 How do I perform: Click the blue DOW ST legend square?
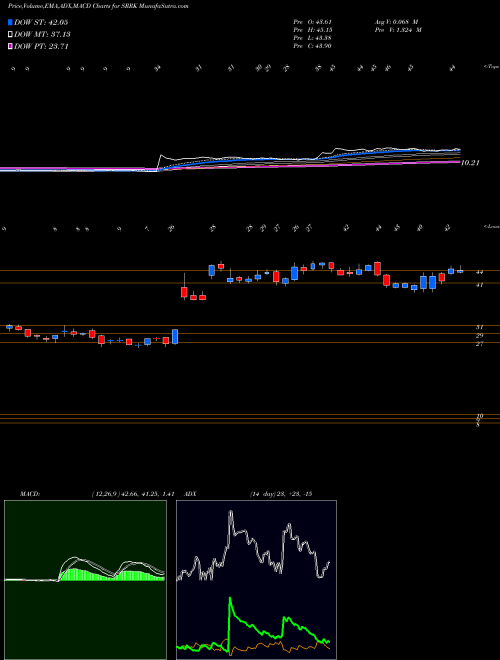click(11, 23)
